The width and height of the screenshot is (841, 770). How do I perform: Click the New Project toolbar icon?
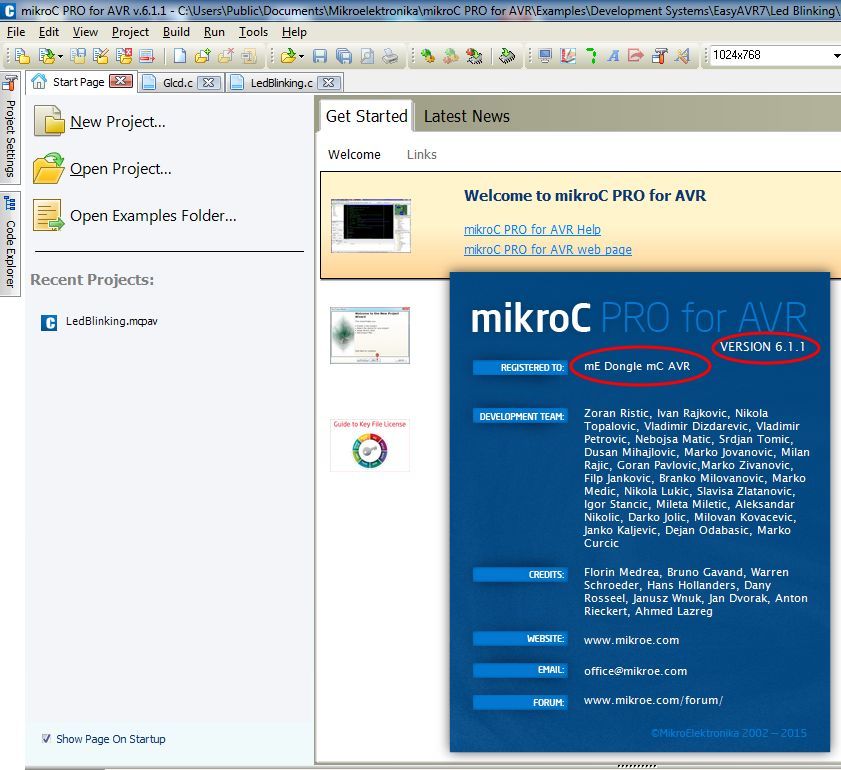point(23,56)
